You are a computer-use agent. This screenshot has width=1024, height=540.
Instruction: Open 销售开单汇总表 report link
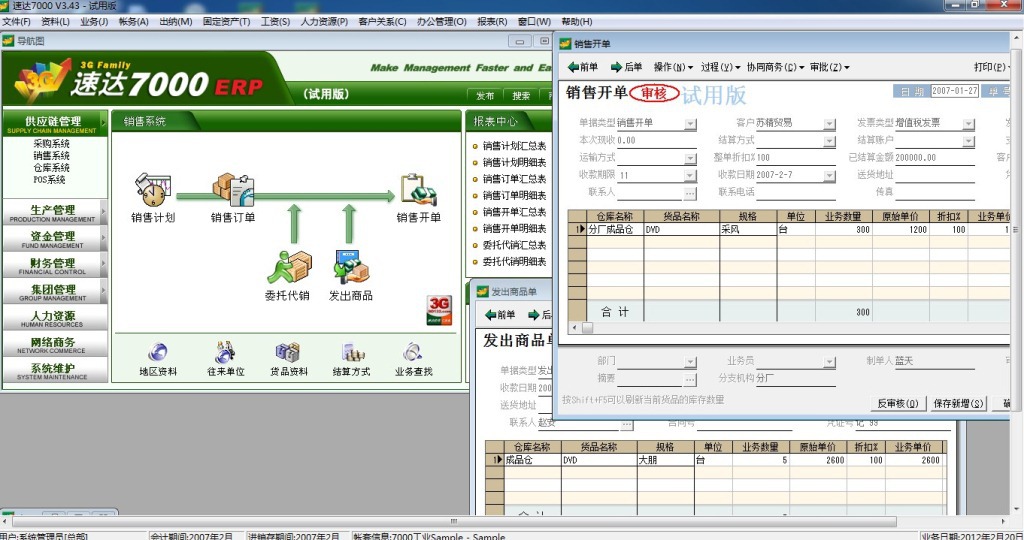point(514,212)
